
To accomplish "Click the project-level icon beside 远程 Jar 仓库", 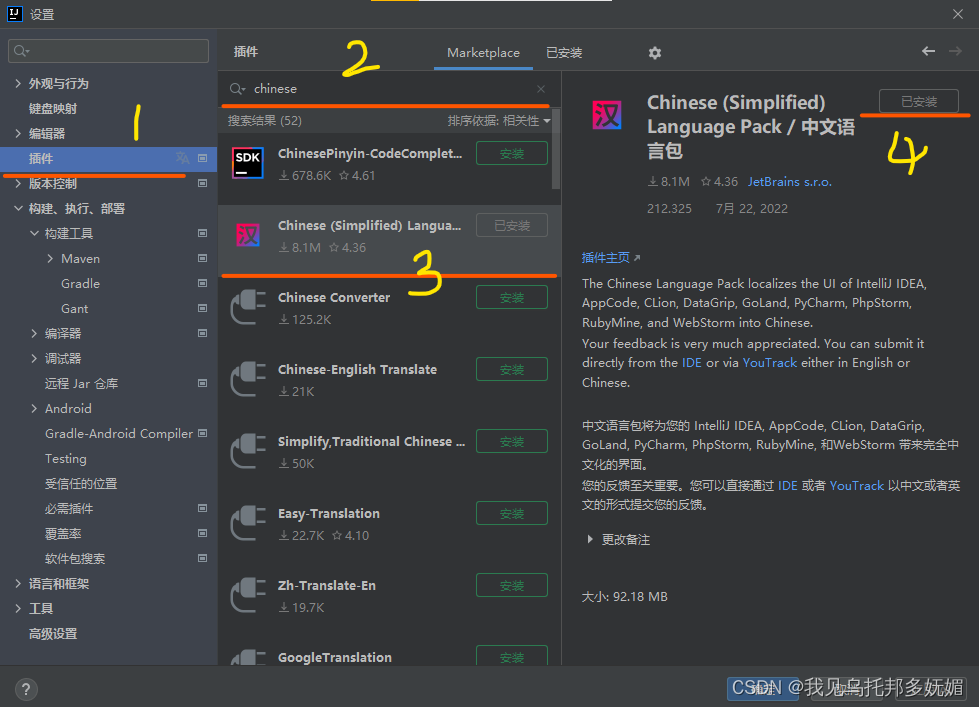I will pos(202,383).
